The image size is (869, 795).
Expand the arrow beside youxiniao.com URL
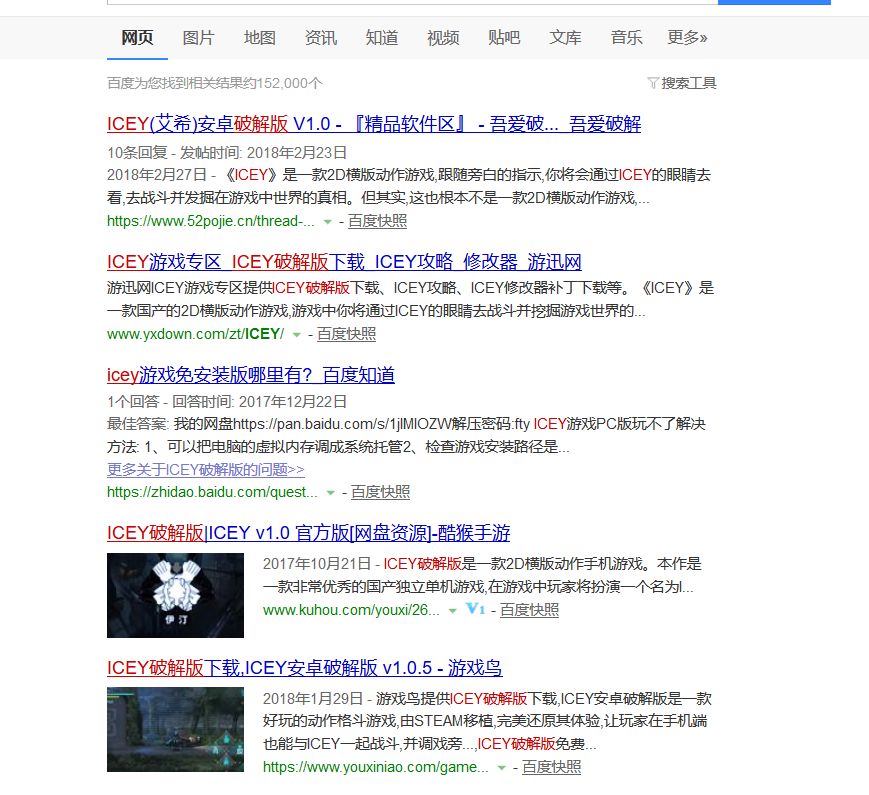(502, 767)
